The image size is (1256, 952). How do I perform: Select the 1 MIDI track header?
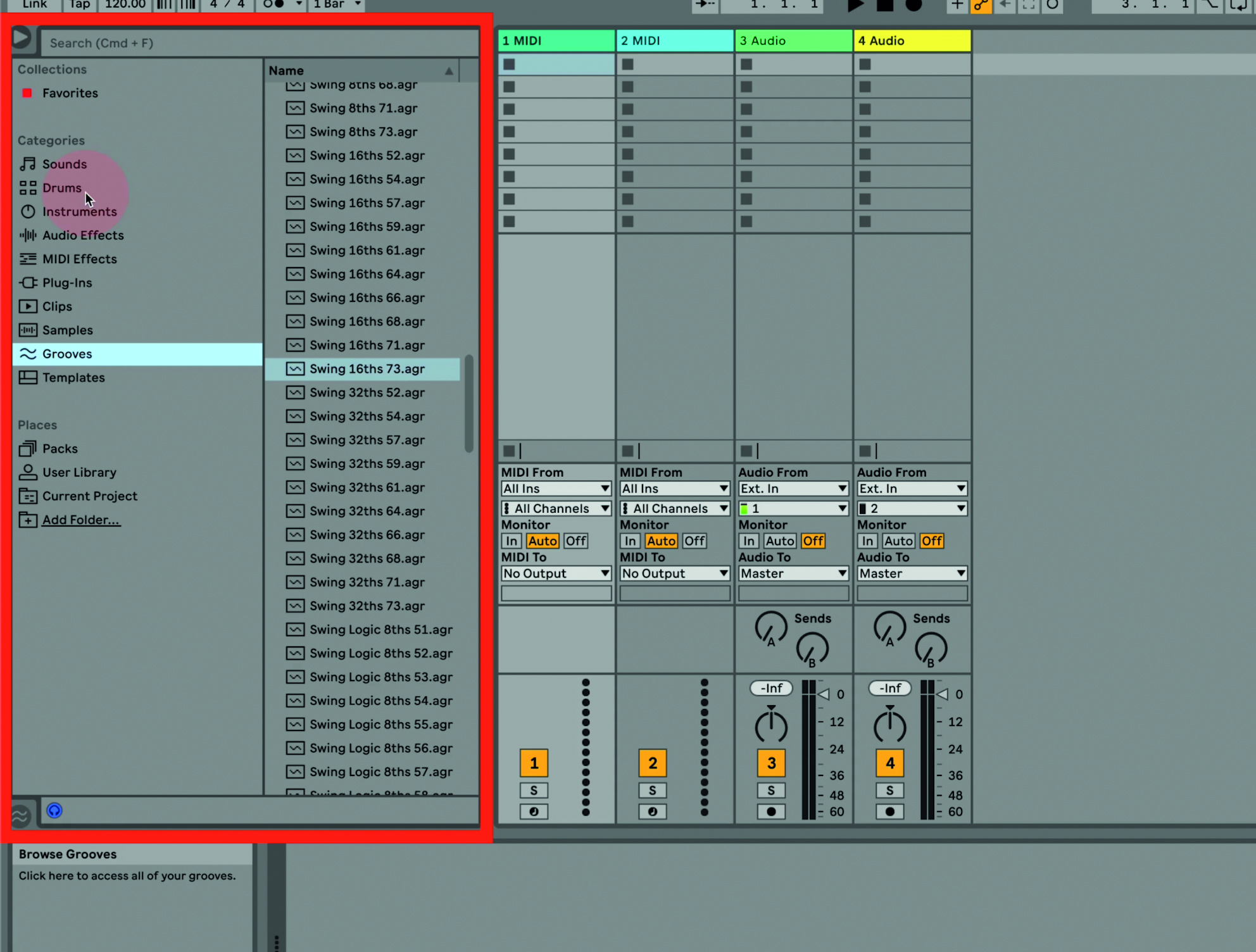[x=556, y=41]
